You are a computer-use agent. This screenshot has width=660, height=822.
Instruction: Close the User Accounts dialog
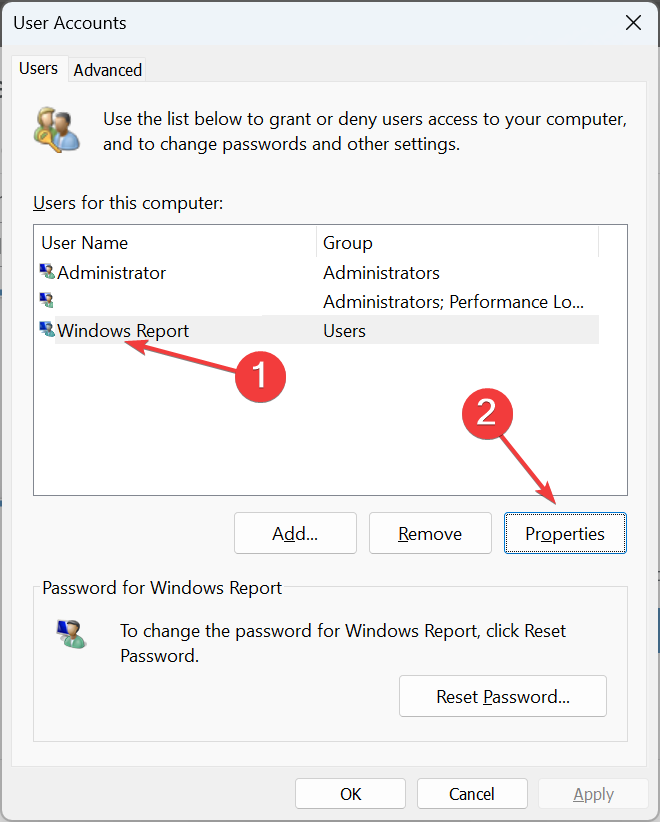click(x=632, y=22)
